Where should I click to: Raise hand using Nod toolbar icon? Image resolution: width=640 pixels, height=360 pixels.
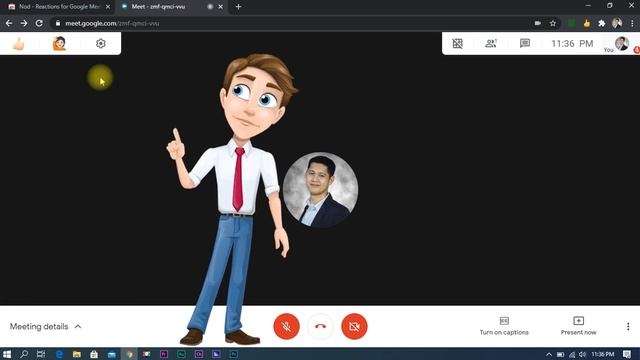[59, 43]
